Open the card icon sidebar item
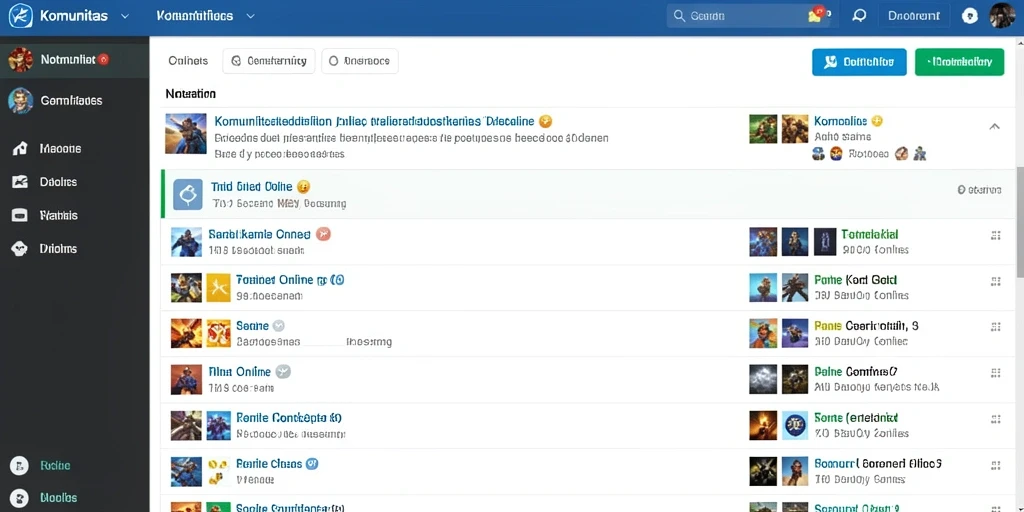 coord(20,215)
